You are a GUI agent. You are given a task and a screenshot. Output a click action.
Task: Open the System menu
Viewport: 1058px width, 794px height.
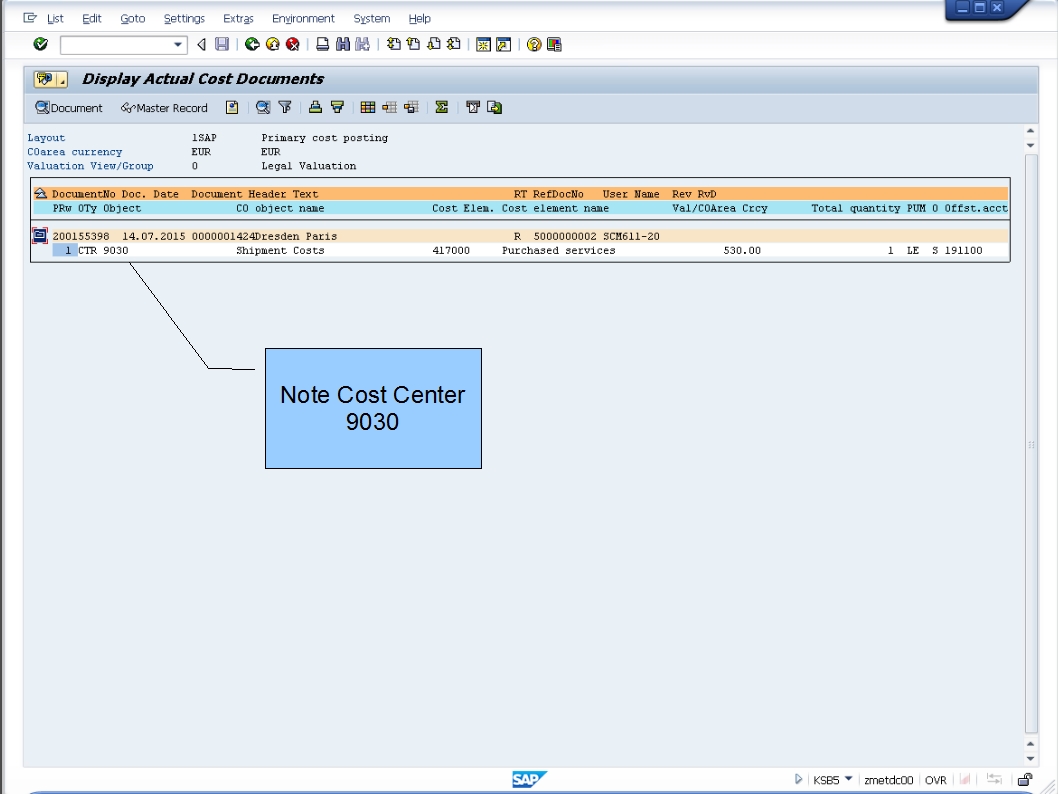372,18
